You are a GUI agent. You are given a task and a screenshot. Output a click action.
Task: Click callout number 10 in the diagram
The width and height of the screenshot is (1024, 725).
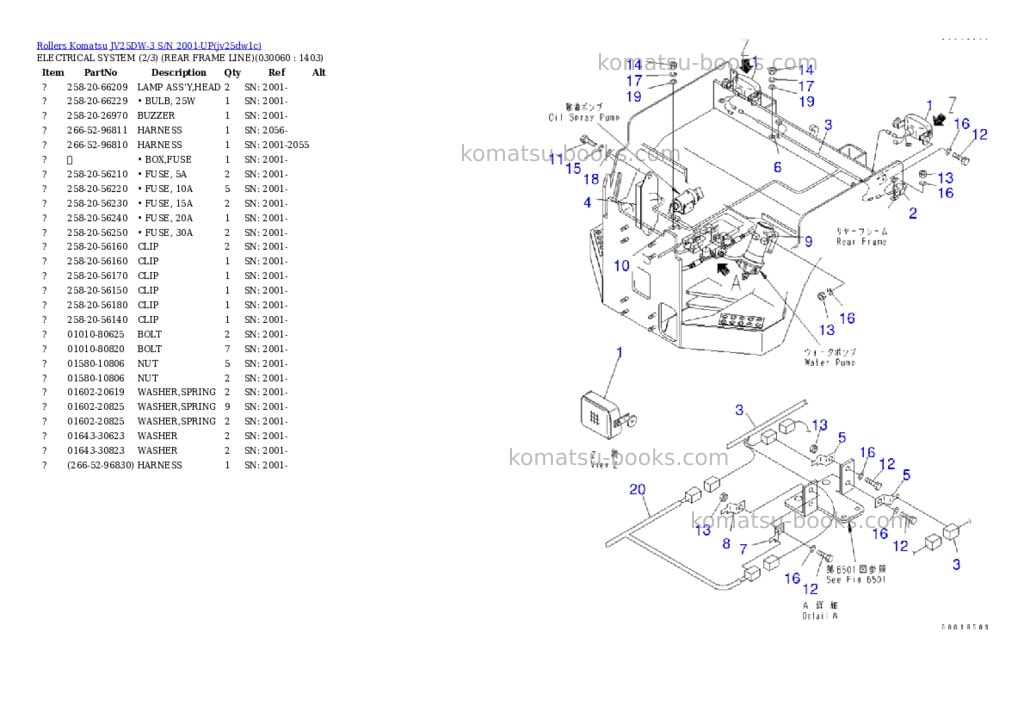pos(622,266)
